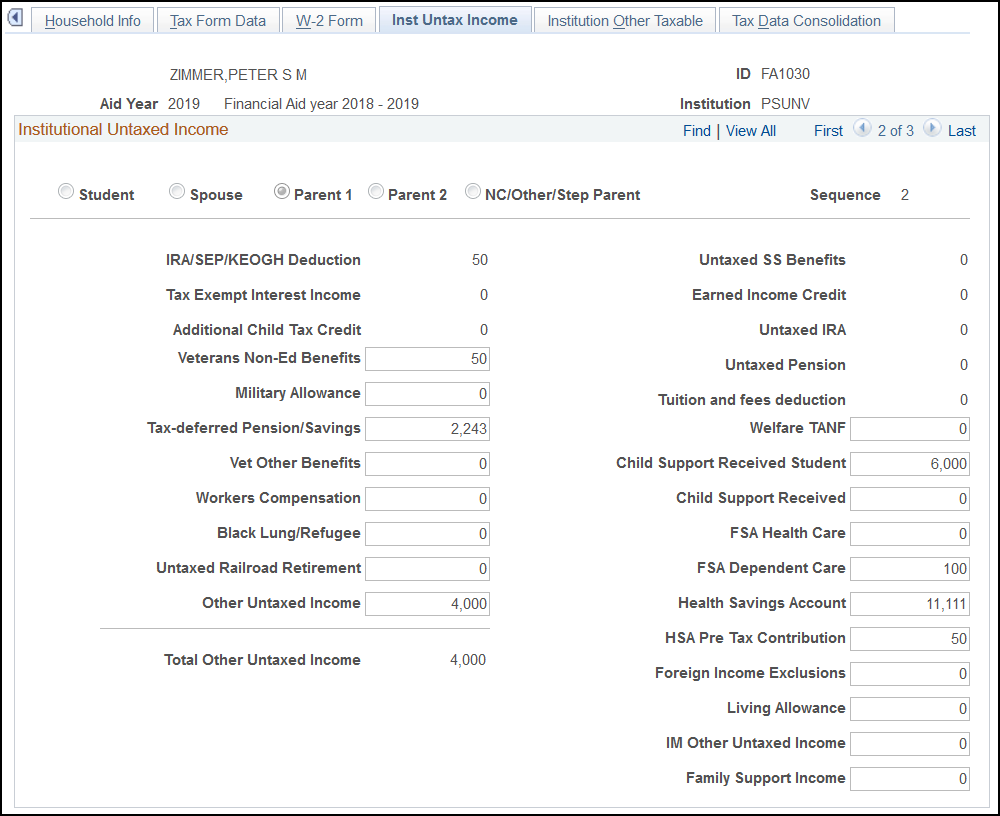Jump to the First record

pyautogui.click(x=828, y=130)
